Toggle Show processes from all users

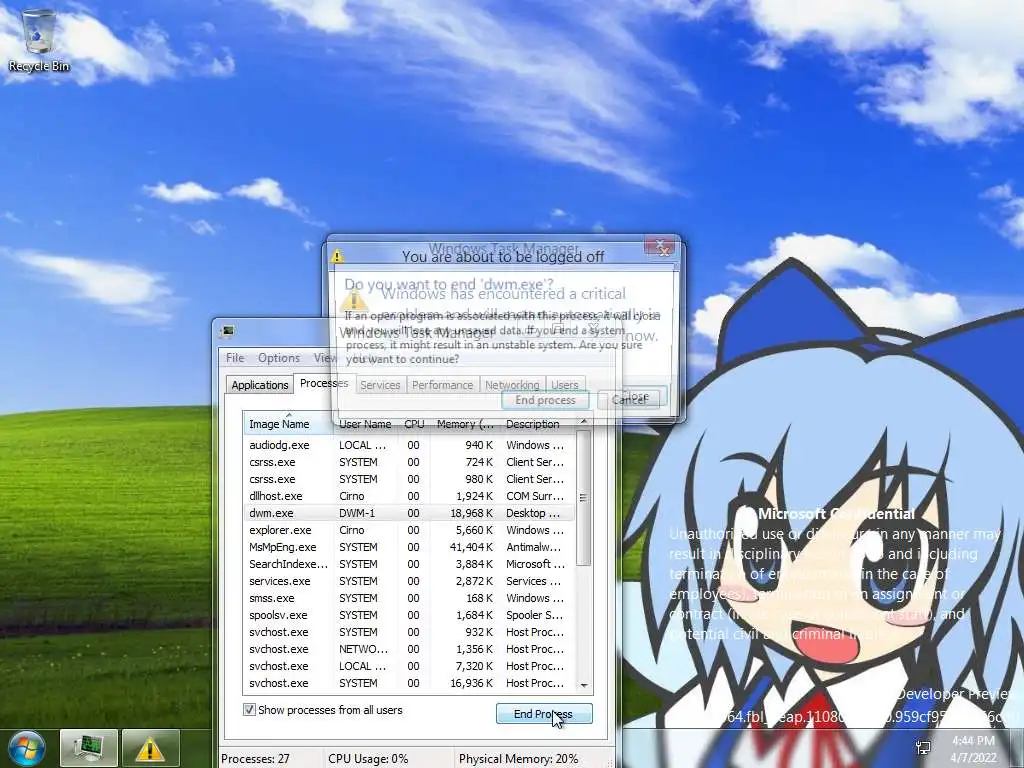249,710
